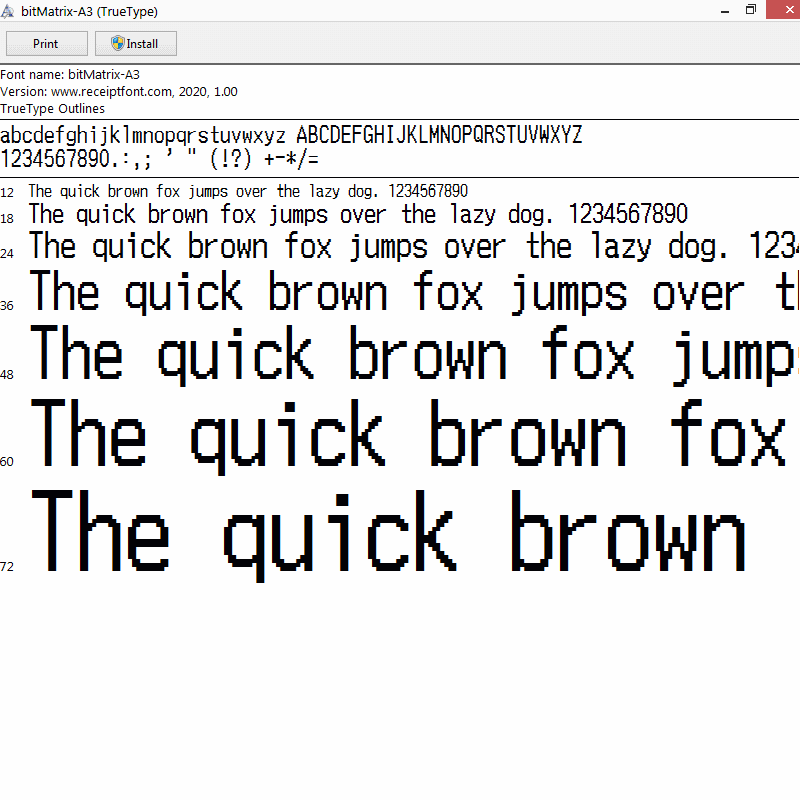Click the font viewer title bar icon

pos(8,11)
